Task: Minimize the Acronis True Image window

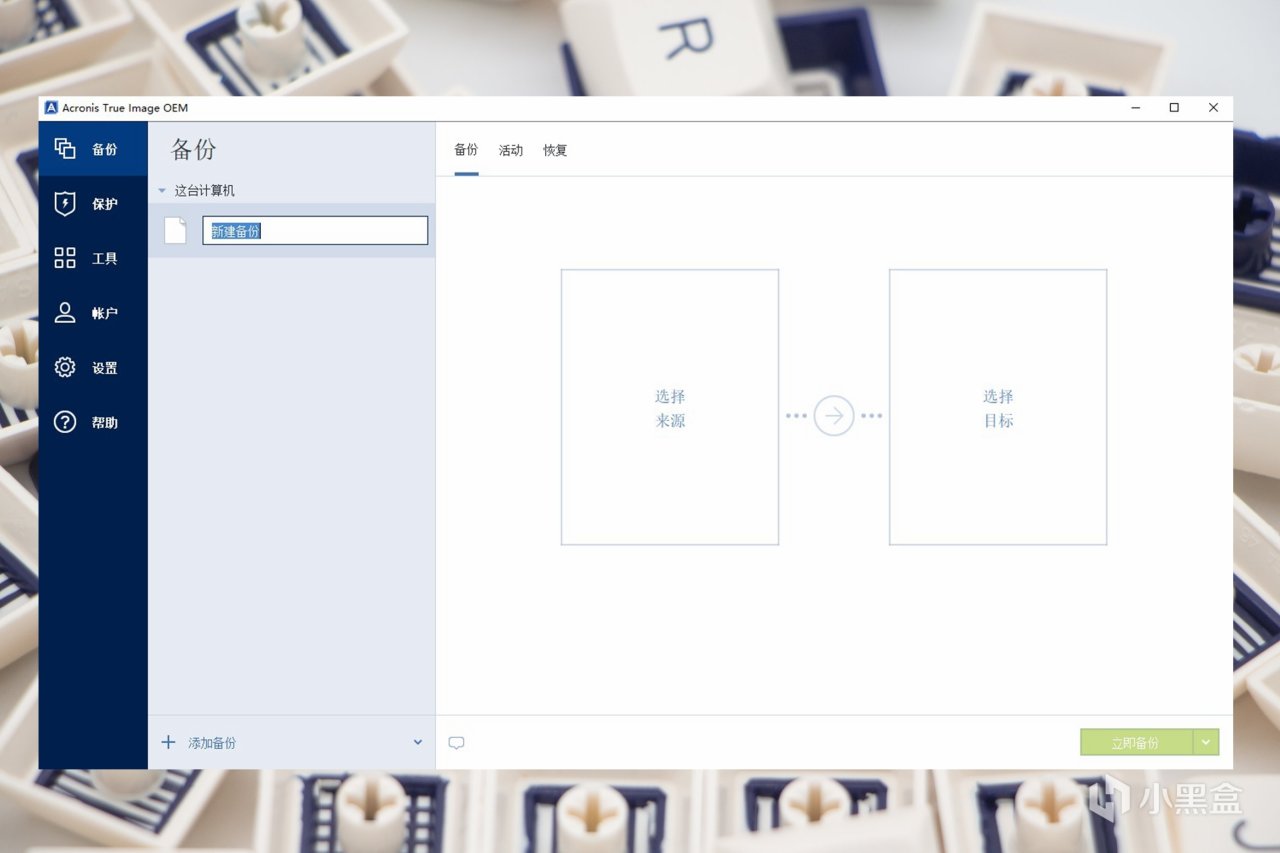Action: 1136,108
